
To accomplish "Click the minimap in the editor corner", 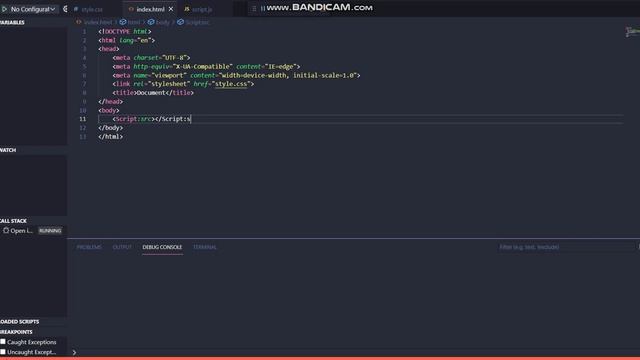I will (632, 31).
